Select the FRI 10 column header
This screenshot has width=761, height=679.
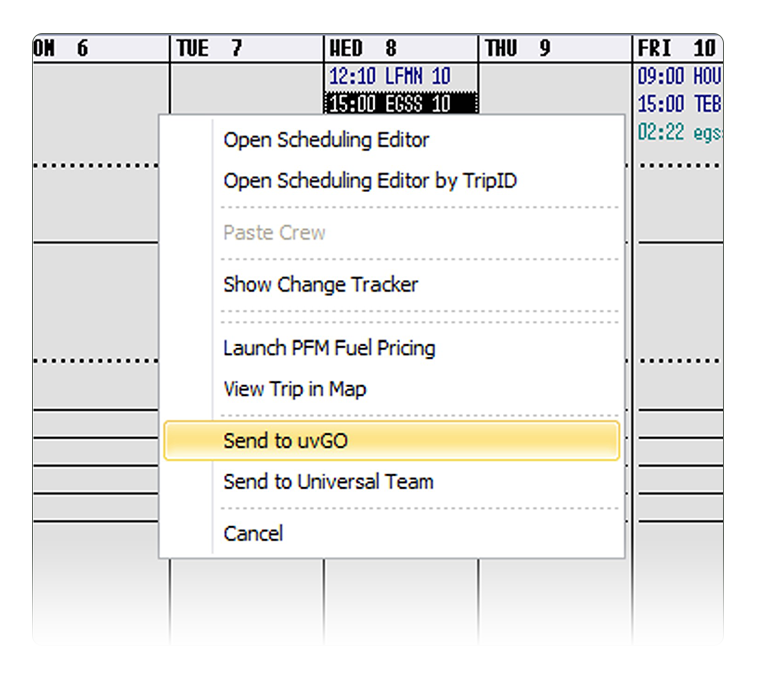[678, 48]
